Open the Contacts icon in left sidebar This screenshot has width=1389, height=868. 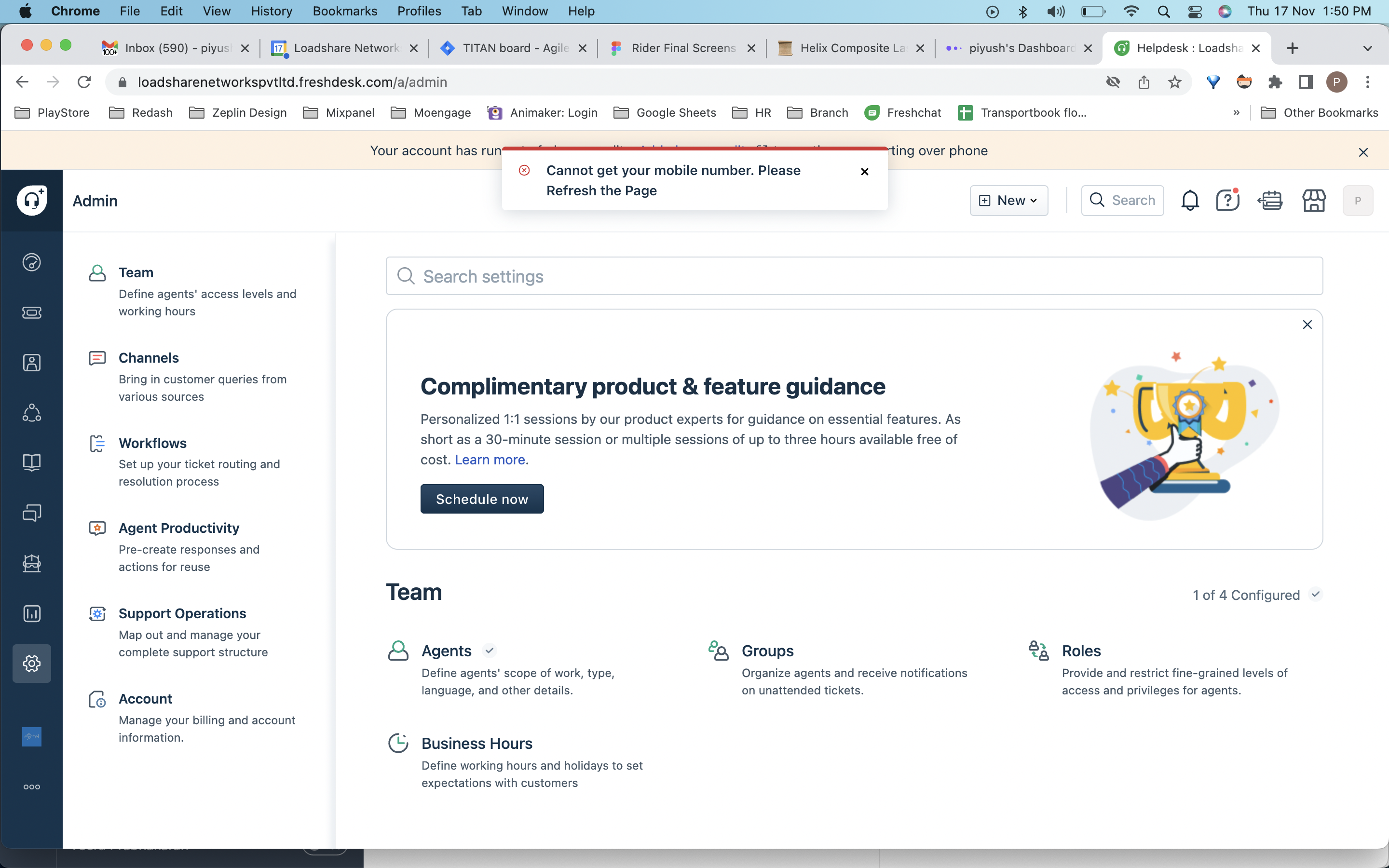point(31,363)
